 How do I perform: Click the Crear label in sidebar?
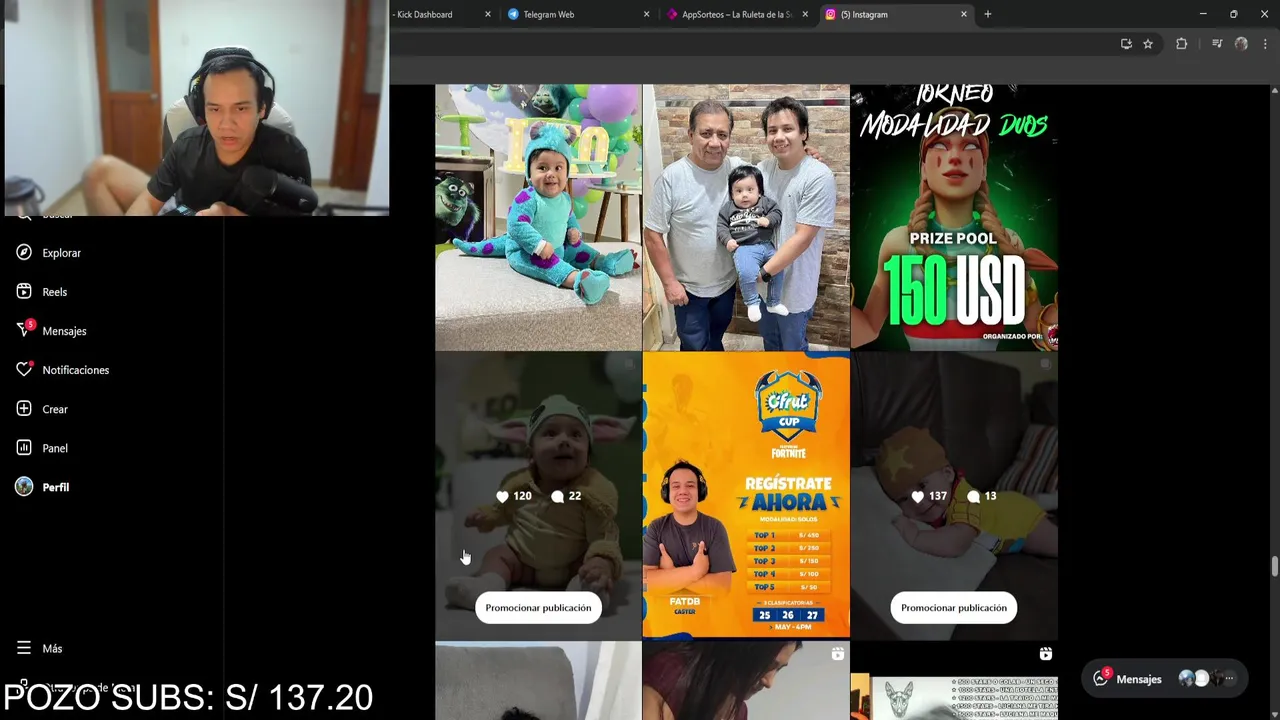tap(55, 409)
